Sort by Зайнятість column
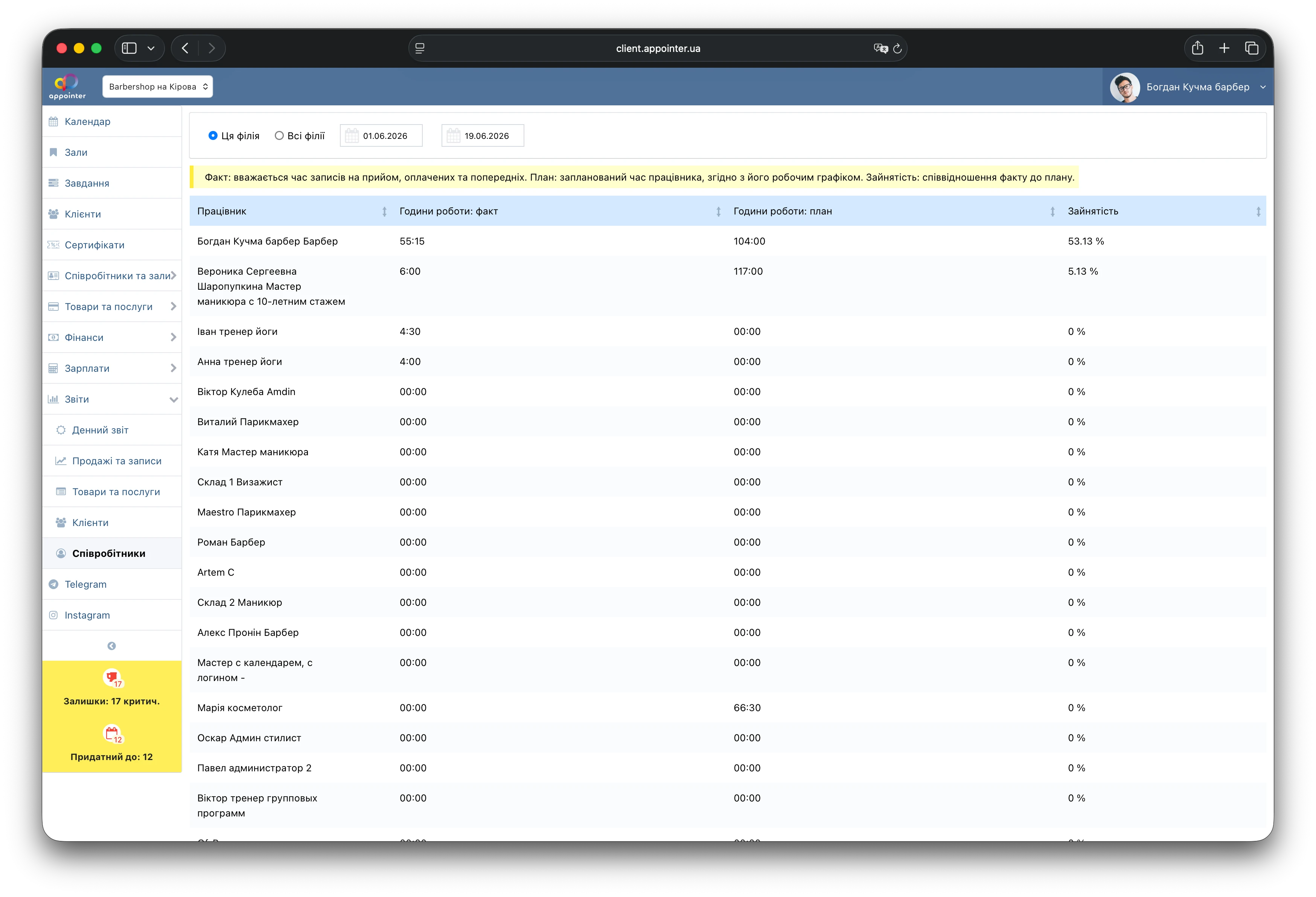The width and height of the screenshot is (1316, 897). click(x=1163, y=211)
